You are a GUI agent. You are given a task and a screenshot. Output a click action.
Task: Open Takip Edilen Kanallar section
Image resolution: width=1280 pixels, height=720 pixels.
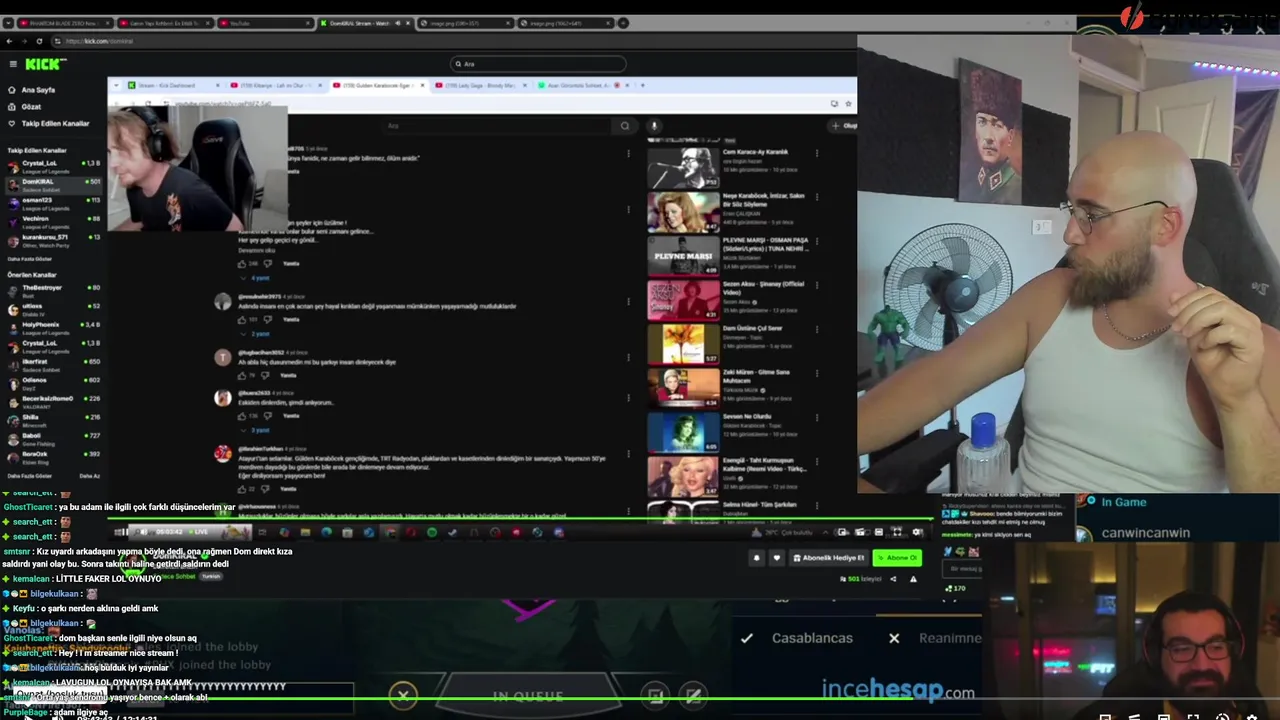coord(49,124)
